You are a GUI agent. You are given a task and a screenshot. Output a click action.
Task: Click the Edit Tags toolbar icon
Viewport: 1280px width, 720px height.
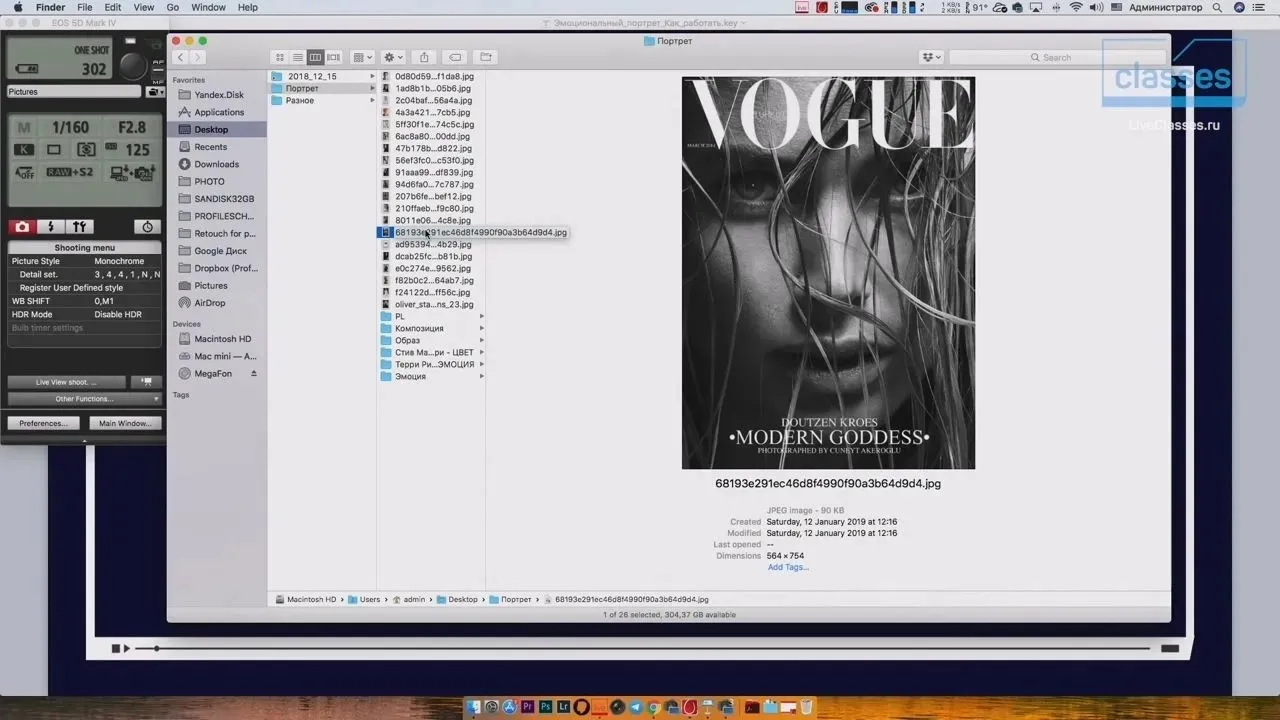[455, 57]
